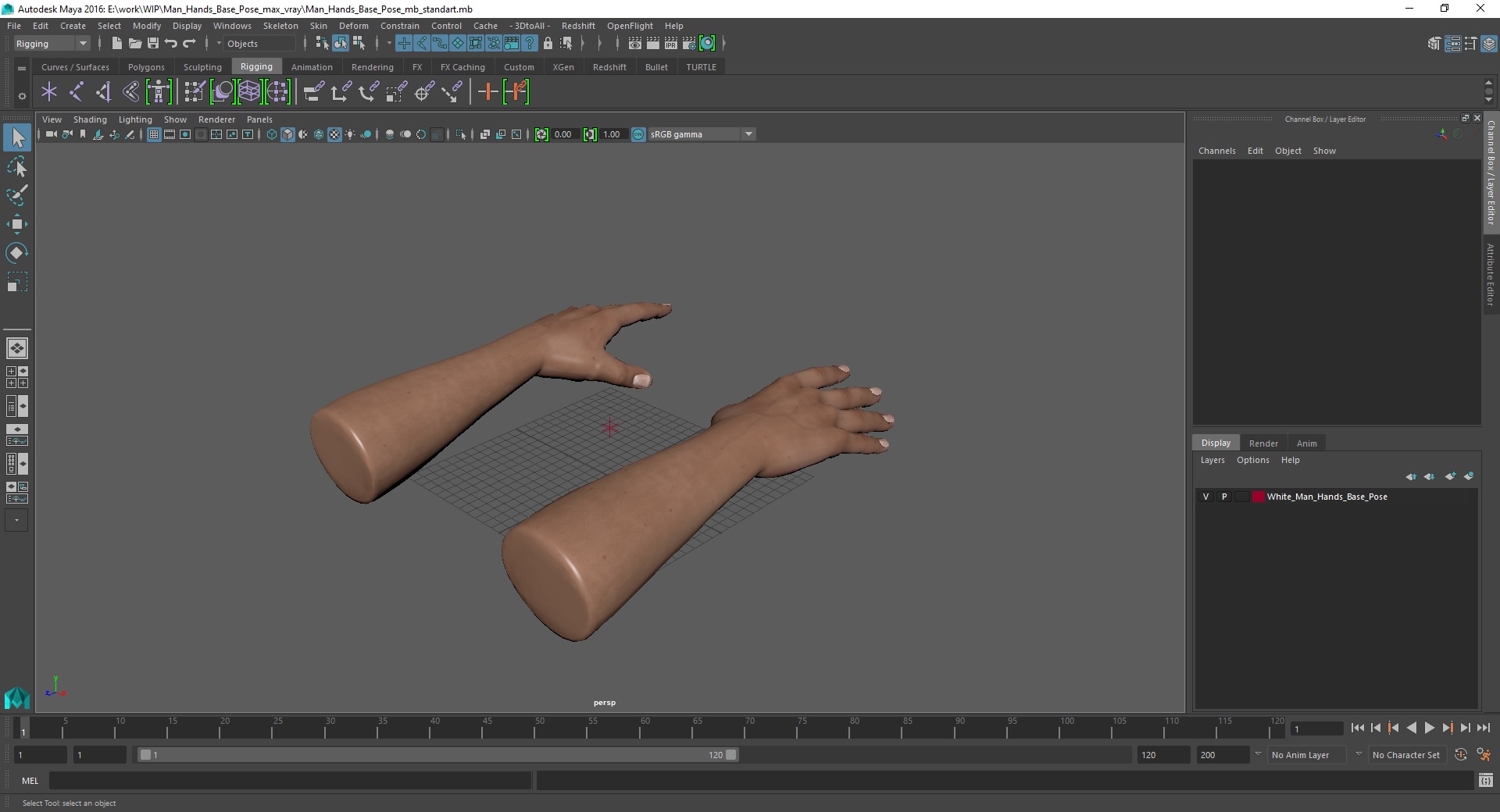Open the HumanIK shelf icon
The image size is (1500, 812).
[159, 92]
